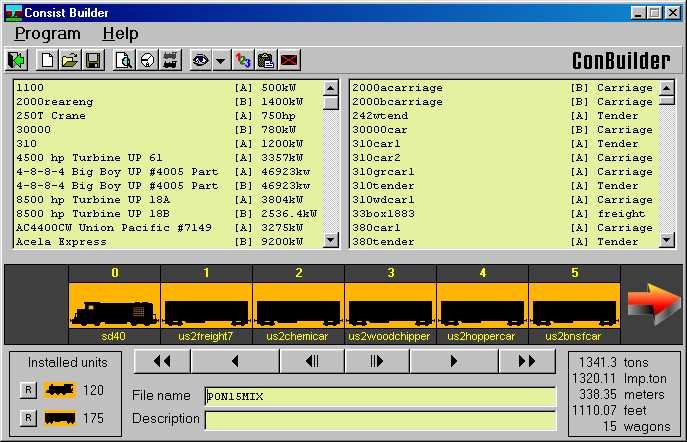Click the green exit arrow toolbar icon
The height and width of the screenshot is (442, 687).
point(17,60)
